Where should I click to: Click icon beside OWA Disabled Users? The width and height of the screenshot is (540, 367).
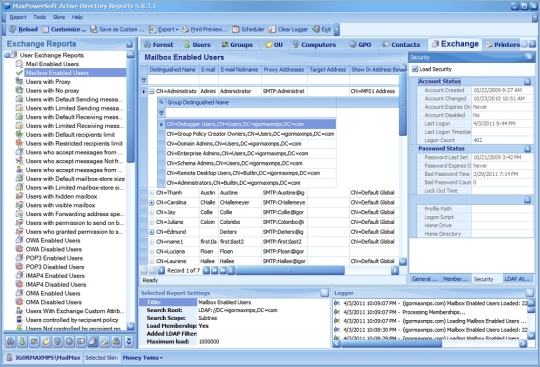tap(19, 249)
